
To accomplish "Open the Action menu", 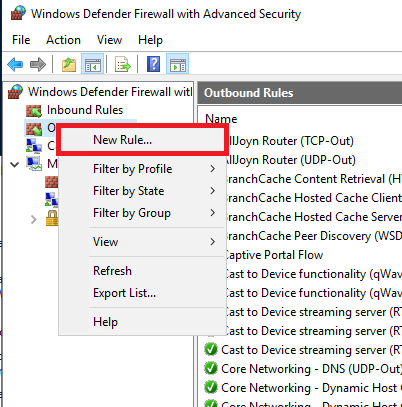I will tap(63, 40).
